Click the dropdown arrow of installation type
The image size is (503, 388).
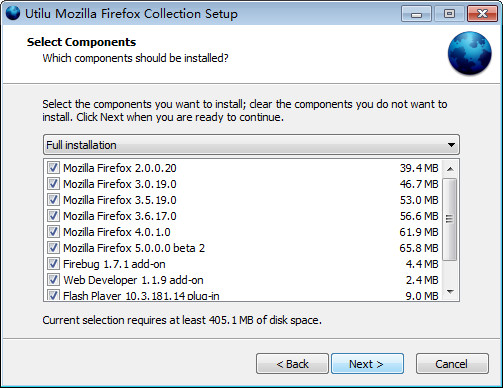[x=451, y=145]
